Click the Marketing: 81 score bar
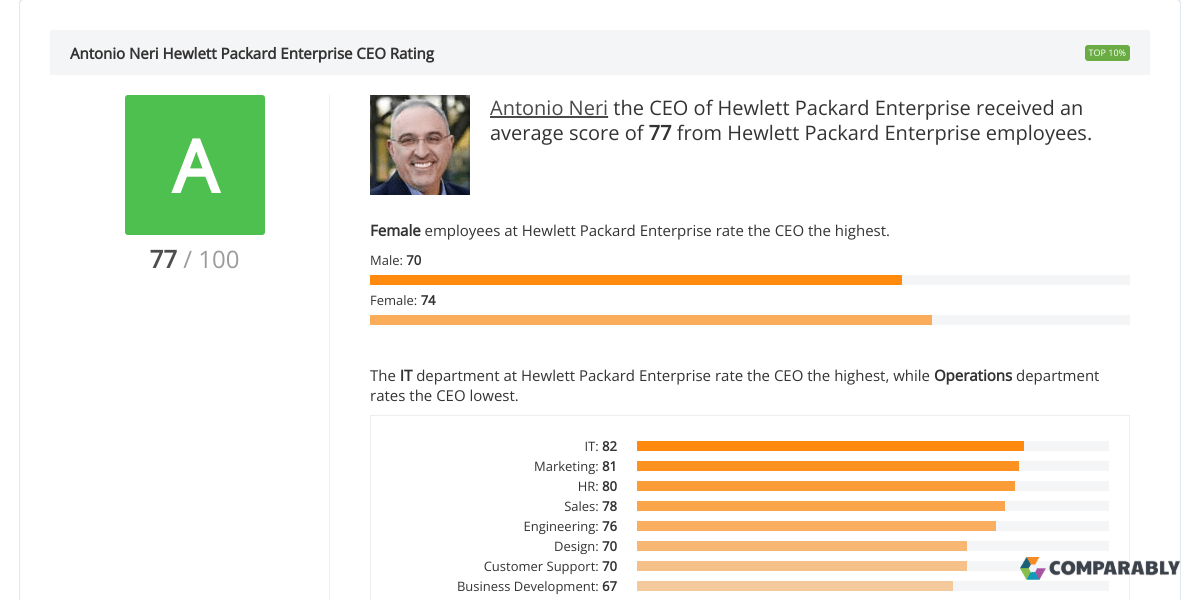This screenshot has height=600, width=1200. pos(828,466)
